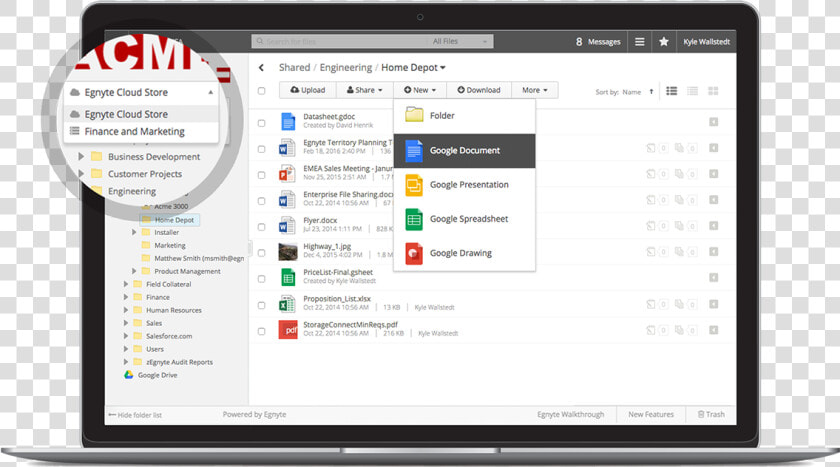Open PDF icon of StorageConnectMinReqs.pdf

click(288, 329)
